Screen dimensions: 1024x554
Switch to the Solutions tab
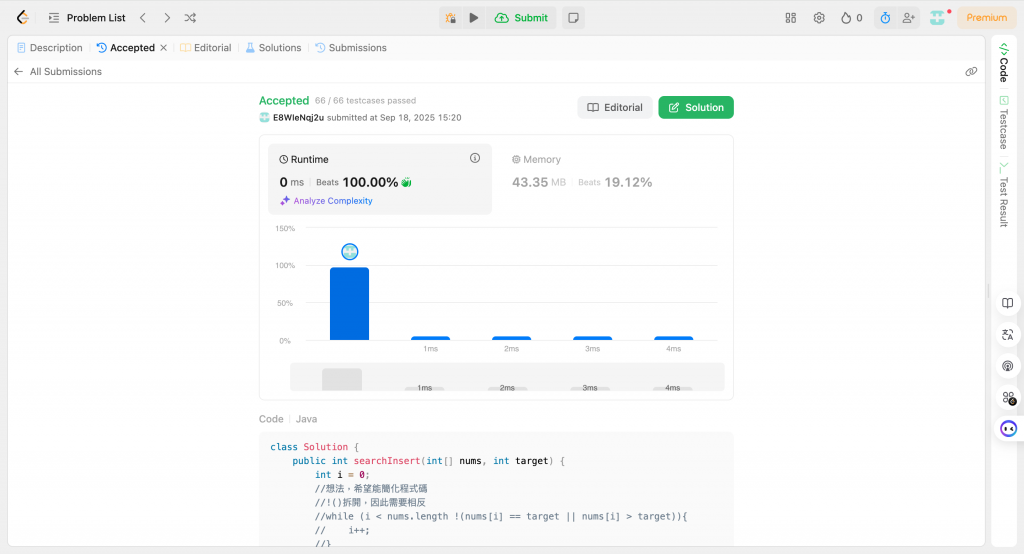coord(273,48)
